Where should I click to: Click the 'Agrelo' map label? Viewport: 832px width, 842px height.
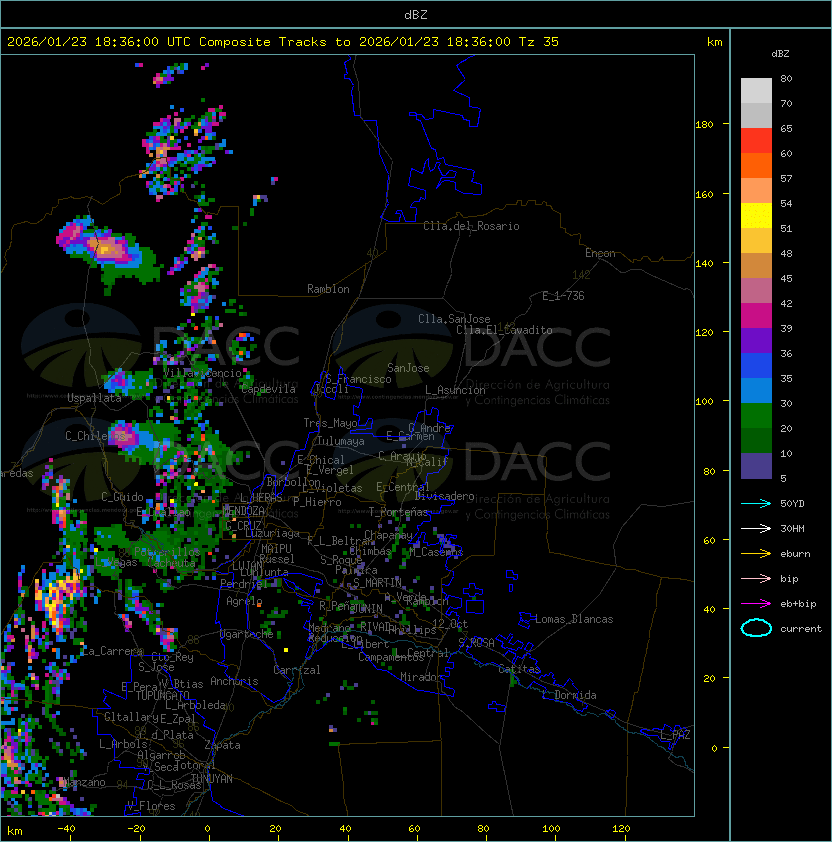[244, 601]
